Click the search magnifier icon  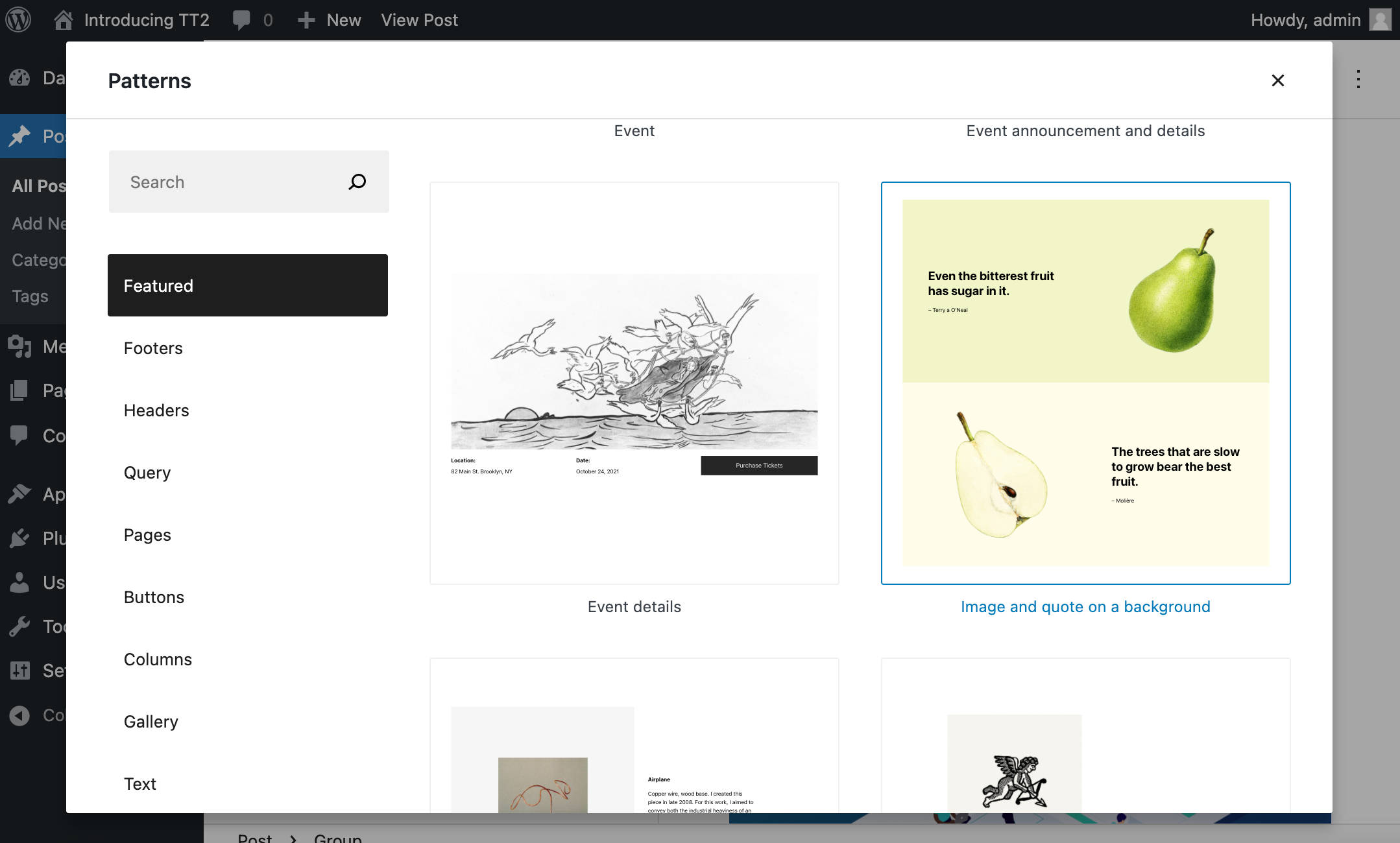click(357, 182)
